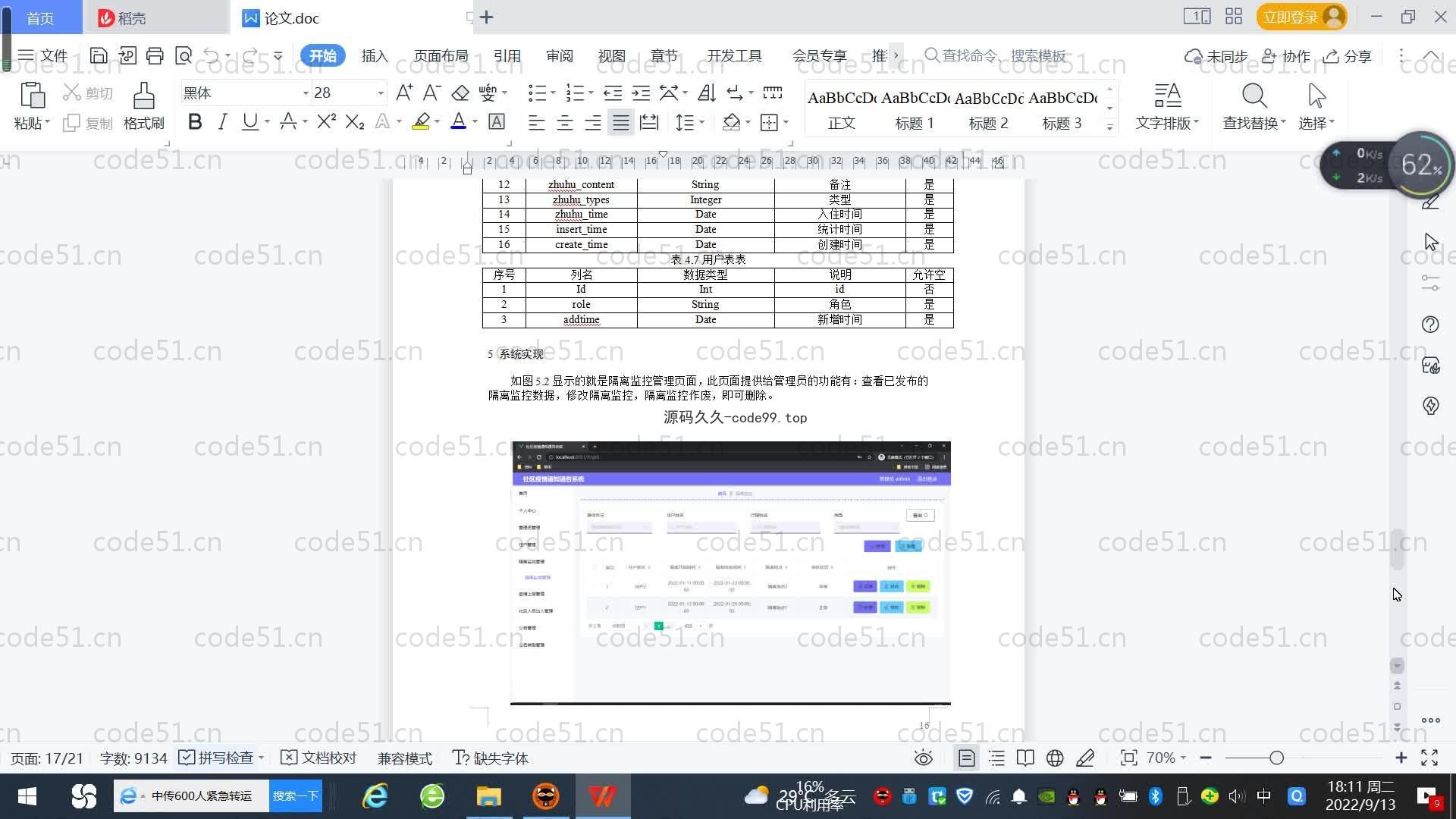Viewport: 1456px width, 819px height.
Task: Click the vertical scrollbar thumb
Action: tap(1397, 549)
